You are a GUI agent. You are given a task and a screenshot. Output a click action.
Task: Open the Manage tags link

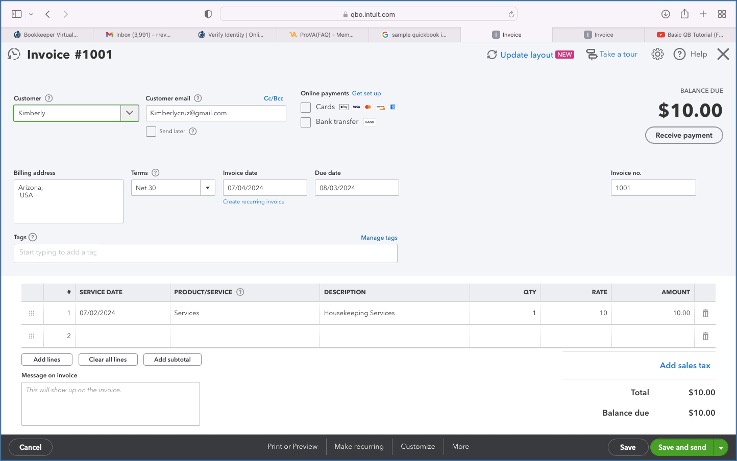pos(379,238)
